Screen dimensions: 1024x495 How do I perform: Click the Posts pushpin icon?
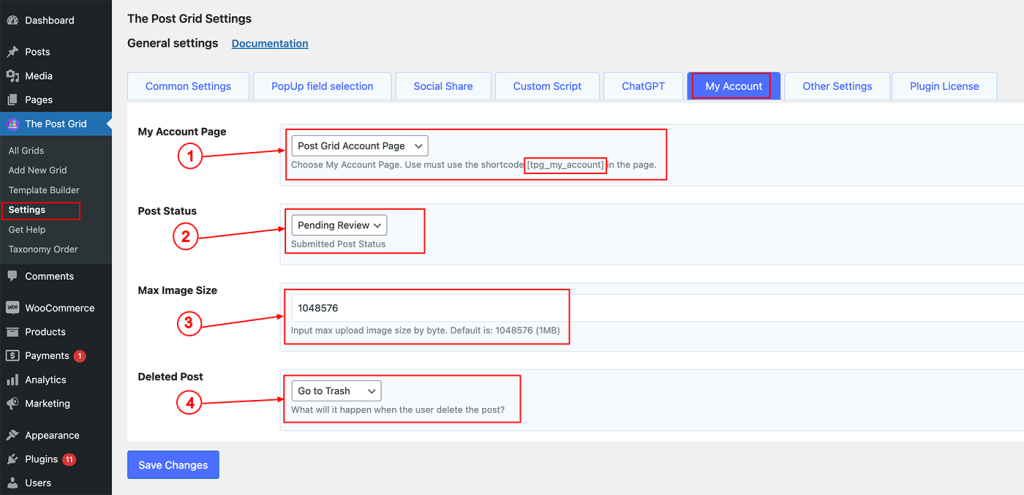[x=12, y=52]
